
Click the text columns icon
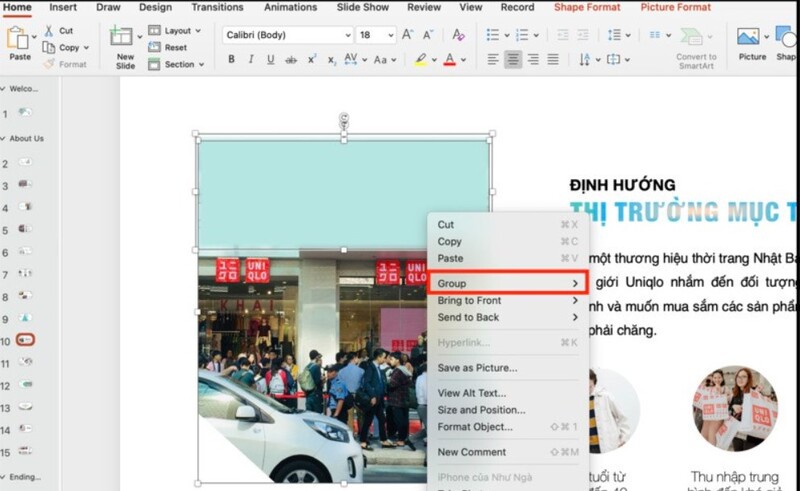[x=655, y=35]
